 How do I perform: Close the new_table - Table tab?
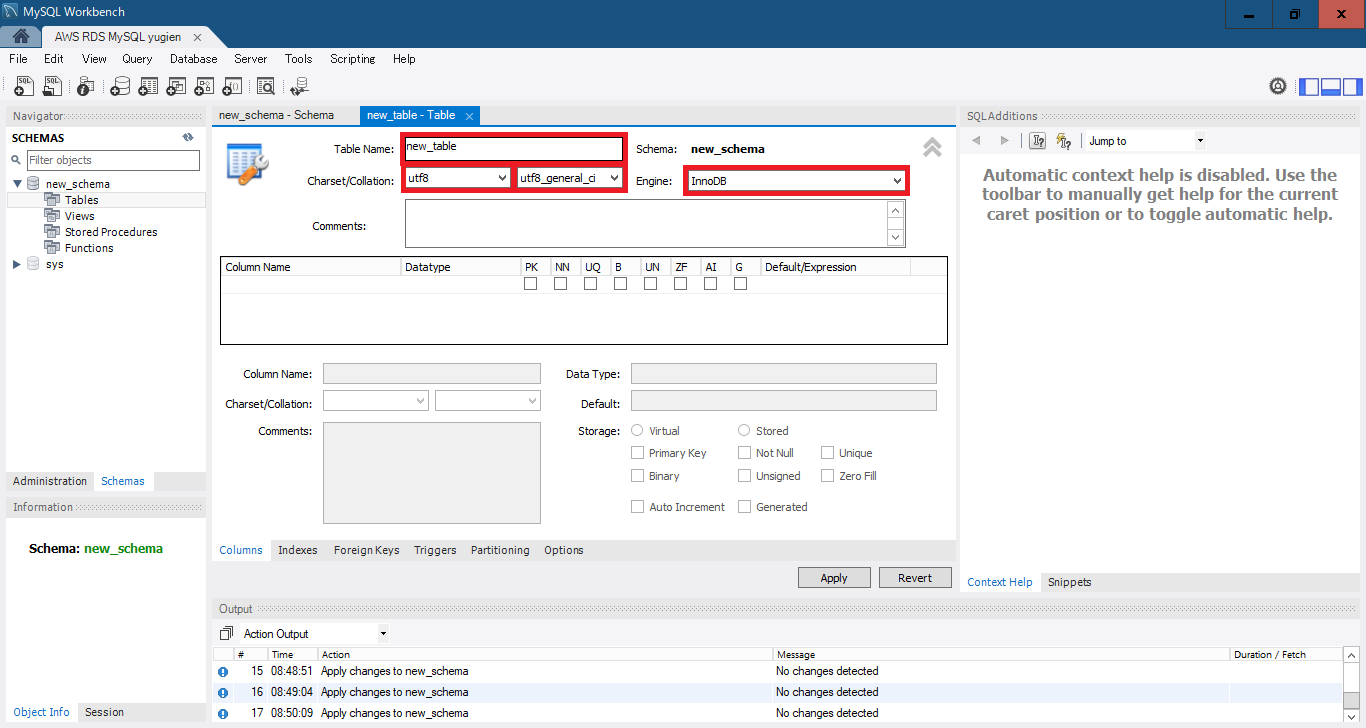[x=470, y=116]
